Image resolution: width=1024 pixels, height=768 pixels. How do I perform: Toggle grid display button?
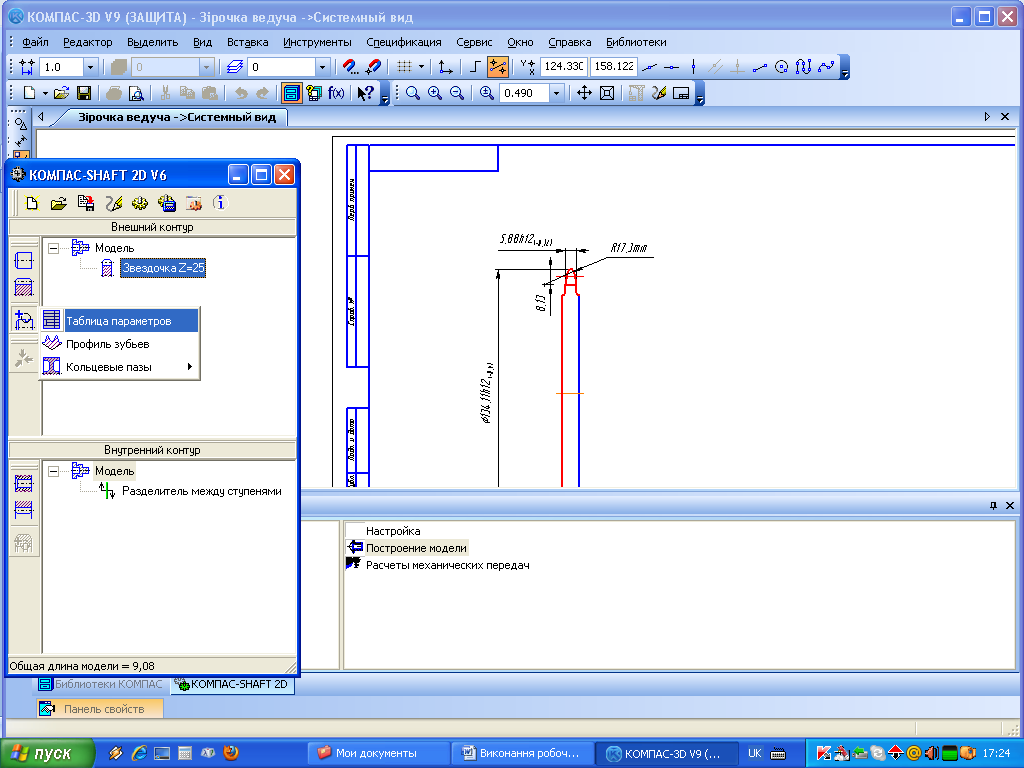[404, 67]
